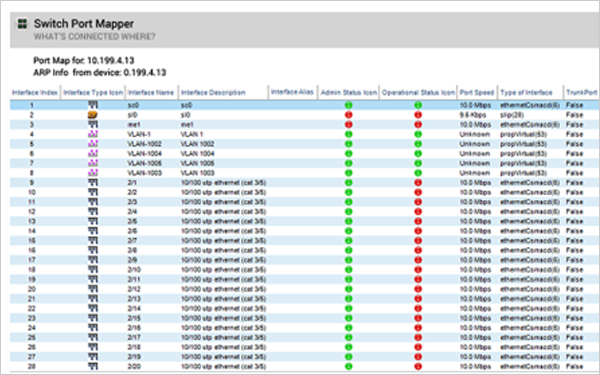Screen dimensions: 600x375
Task: Click the operational status icon for VLAN-1
Action: pos(418,134)
